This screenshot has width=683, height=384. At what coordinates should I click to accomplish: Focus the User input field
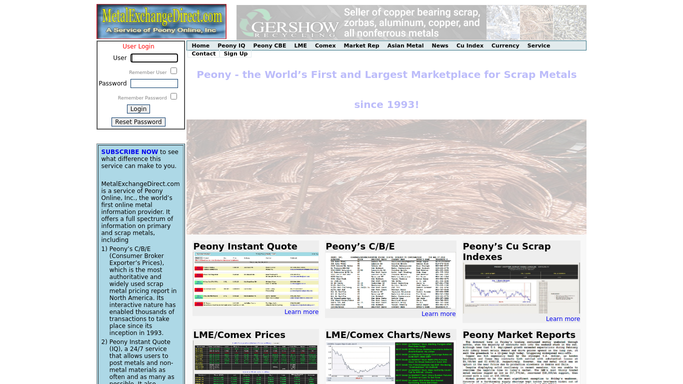154,58
